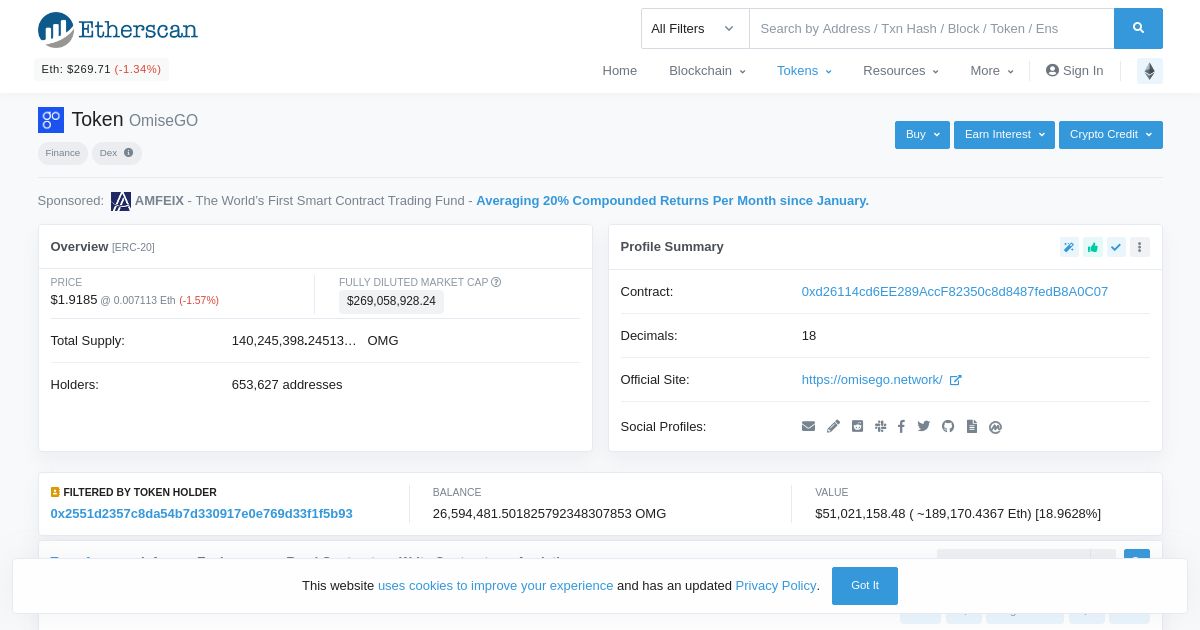Open the GitHub social profile icon
The width and height of the screenshot is (1200, 630).
tap(948, 426)
